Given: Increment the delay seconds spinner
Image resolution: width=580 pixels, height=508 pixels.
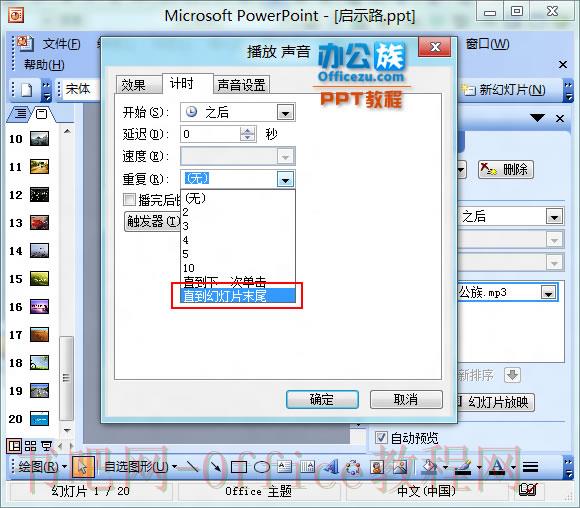Looking at the screenshot, I should (247, 131).
